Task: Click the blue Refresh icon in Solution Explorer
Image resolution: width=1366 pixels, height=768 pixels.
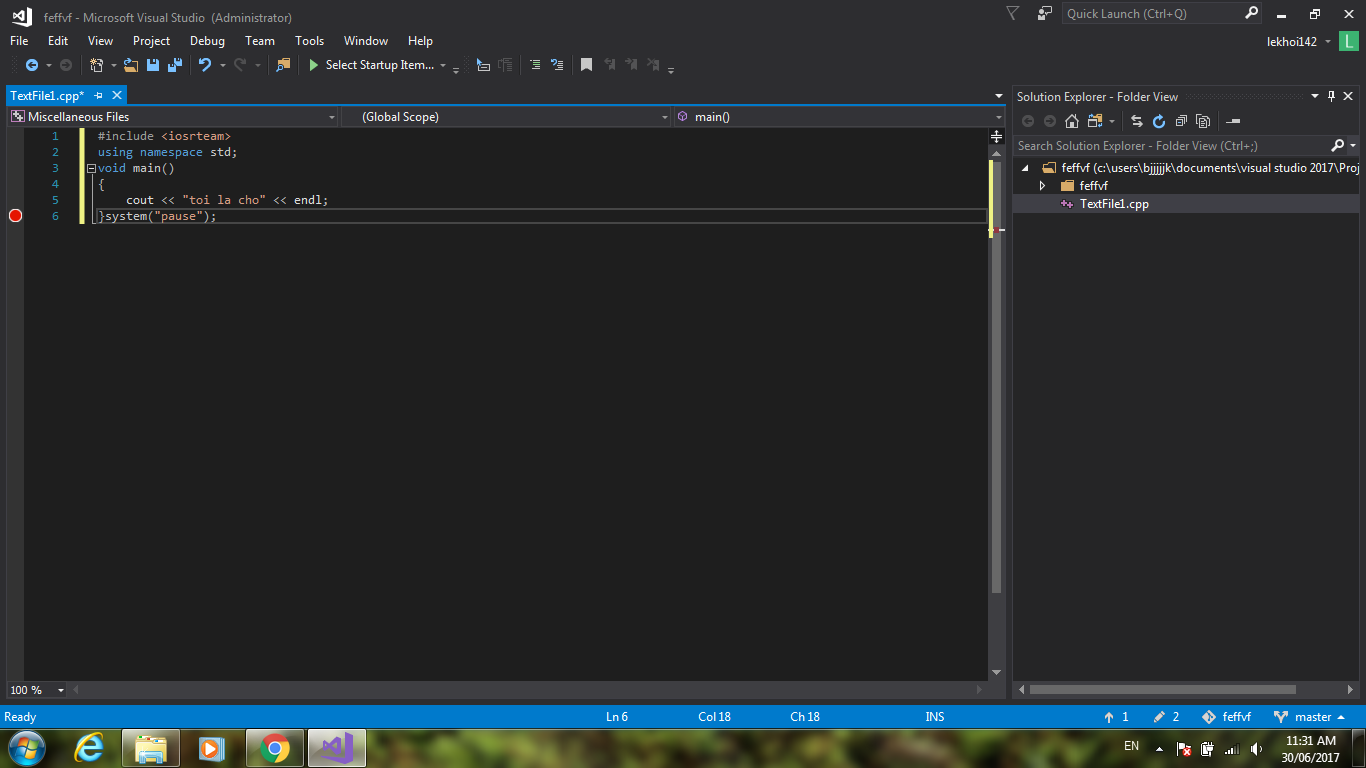Action: pos(1159,121)
